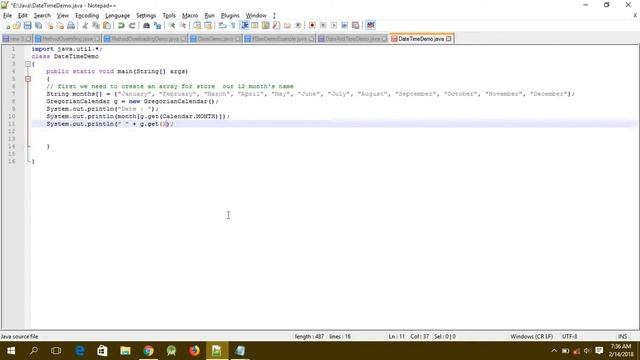This screenshot has width=640, height=360.
Task: Save the current file using toolbar
Action: click(27, 25)
